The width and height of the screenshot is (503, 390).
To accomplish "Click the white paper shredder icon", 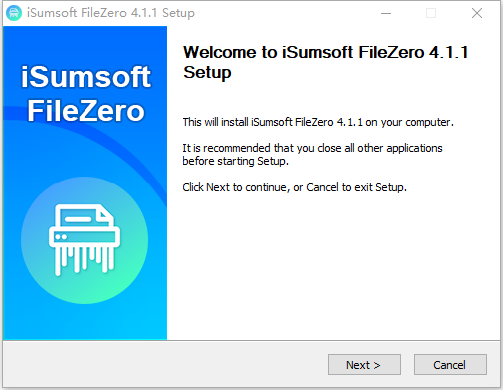I will tap(84, 240).
